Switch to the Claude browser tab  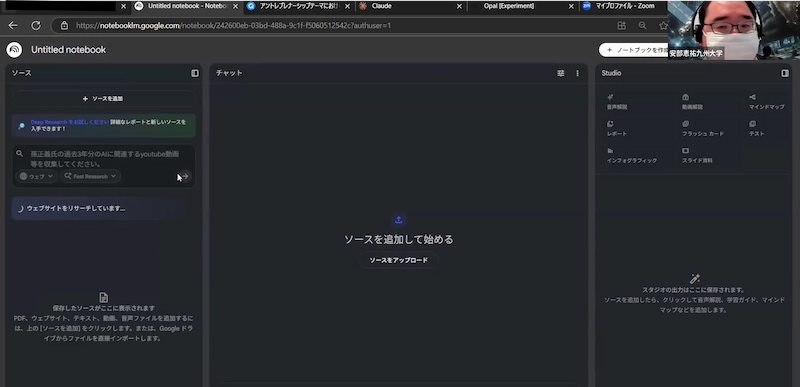pyautogui.click(x=411, y=6)
